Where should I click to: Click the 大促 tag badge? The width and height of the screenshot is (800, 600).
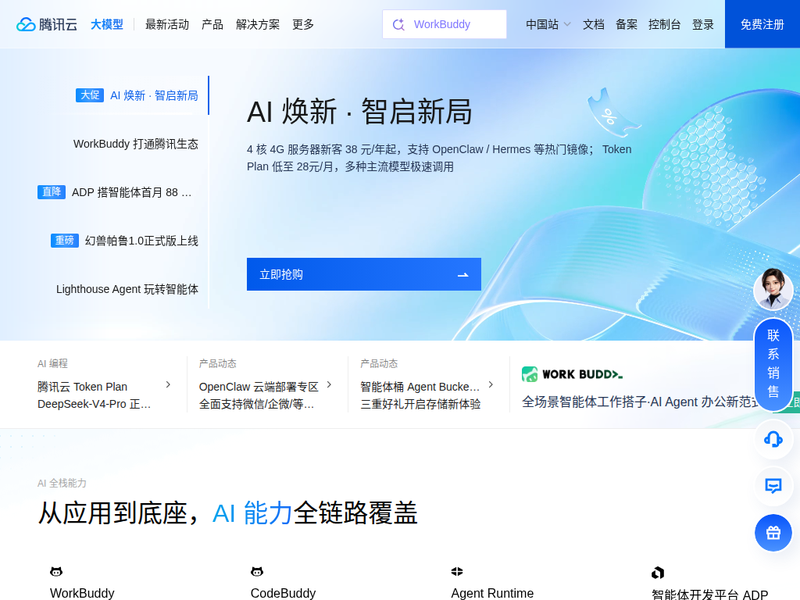[x=90, y=95]
